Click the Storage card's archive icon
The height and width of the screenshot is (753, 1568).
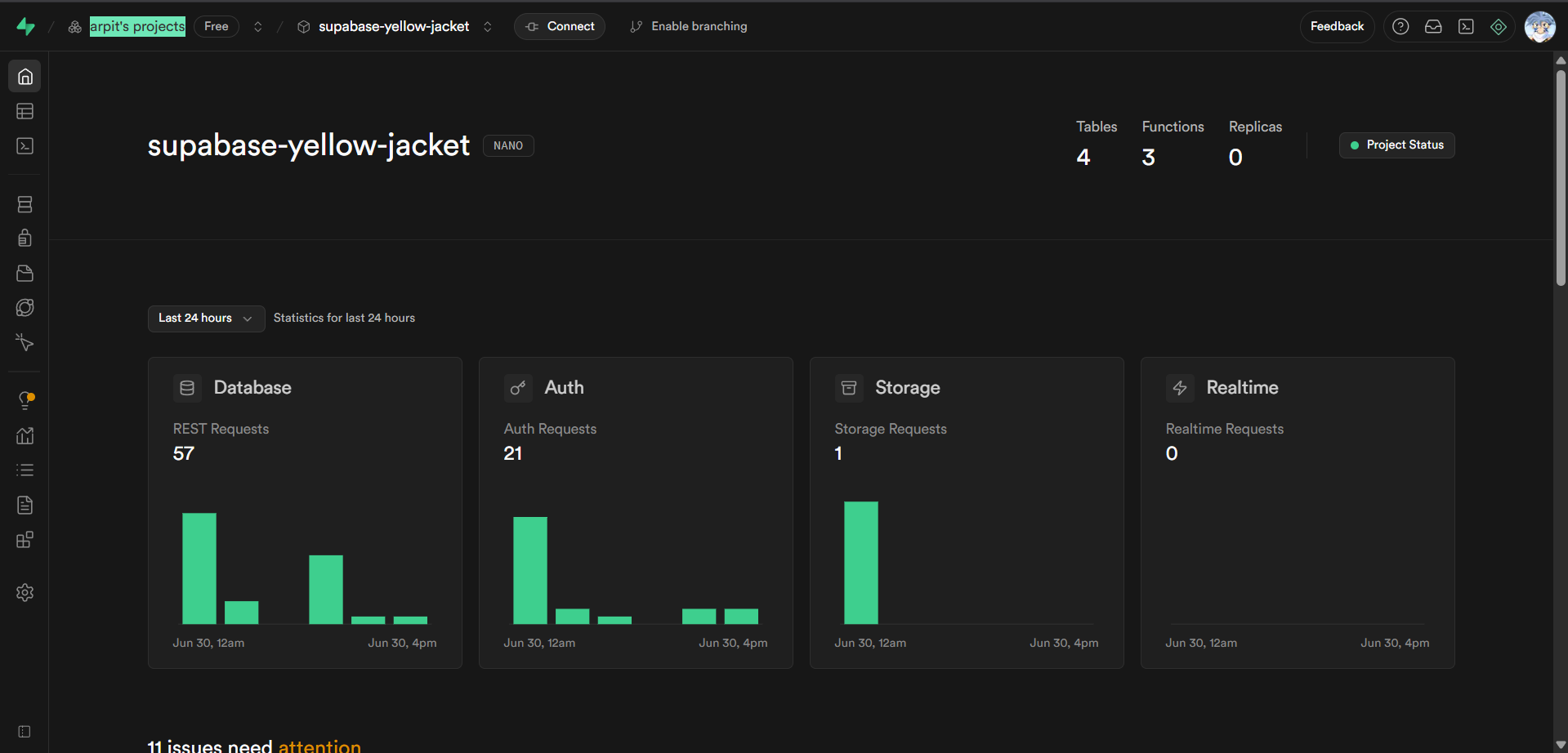tap(849, 388)
